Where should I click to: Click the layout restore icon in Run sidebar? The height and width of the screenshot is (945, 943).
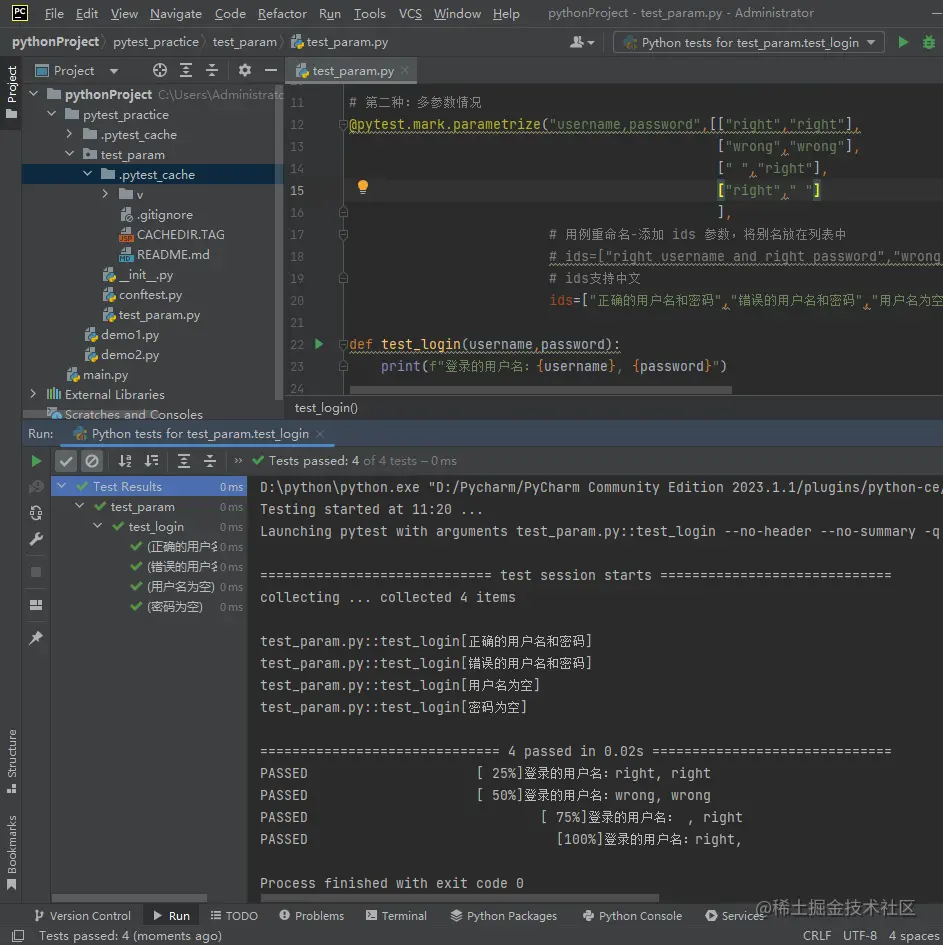[x=36, y=604]
